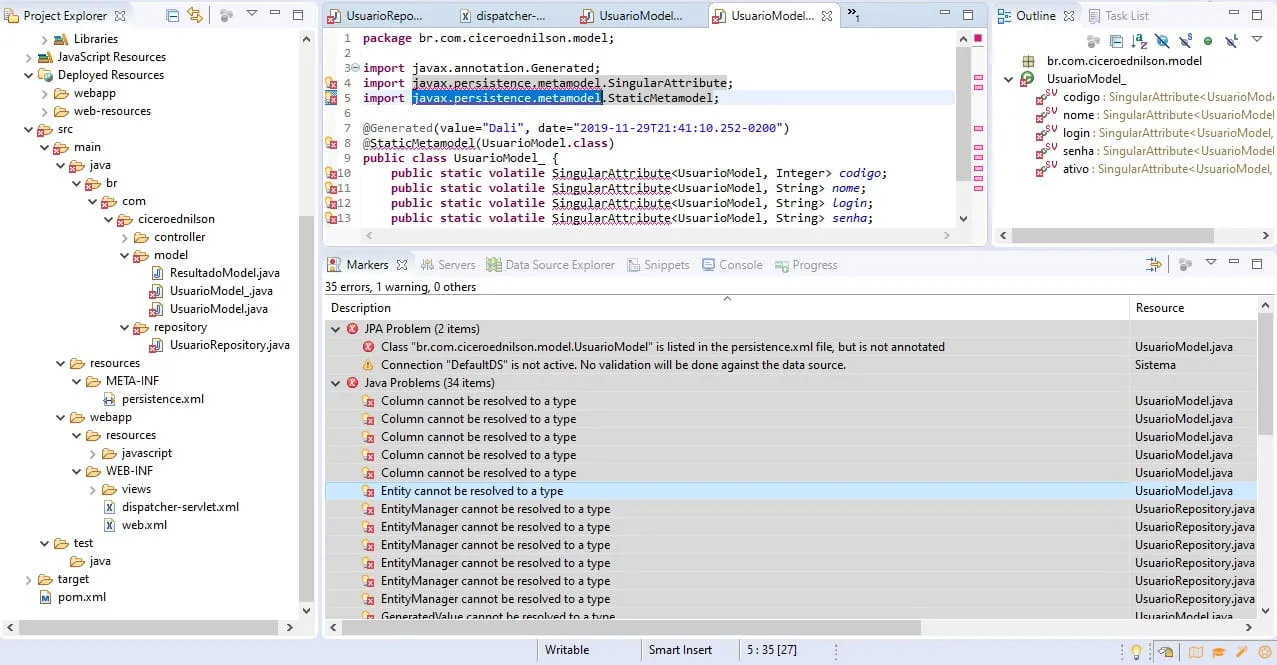Collapse all in Project Explorer toolbar
Screen dimensions: 1277x665
(x=172, y=16)
